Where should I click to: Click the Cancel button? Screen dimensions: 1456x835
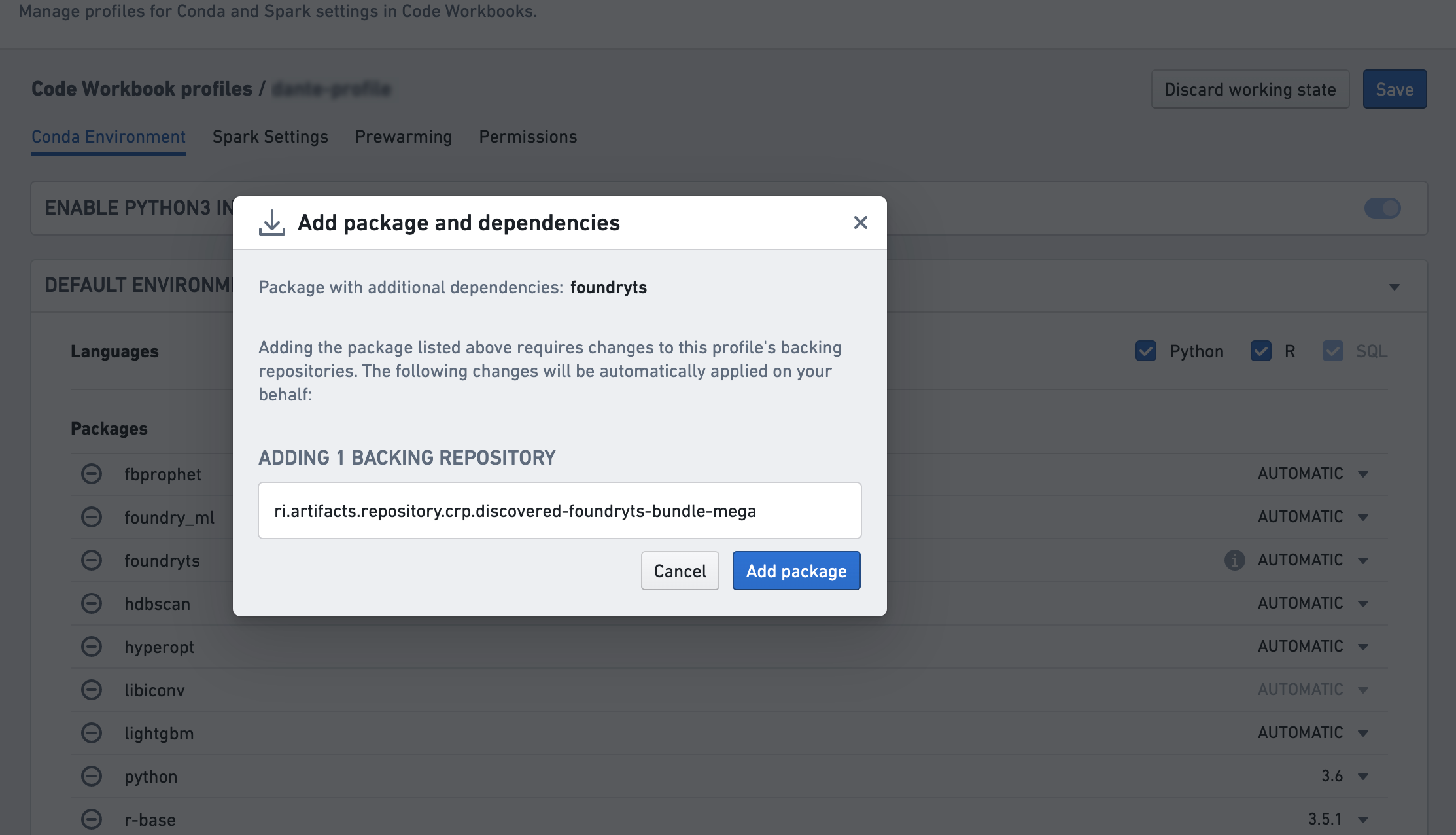tap(680, 570)
